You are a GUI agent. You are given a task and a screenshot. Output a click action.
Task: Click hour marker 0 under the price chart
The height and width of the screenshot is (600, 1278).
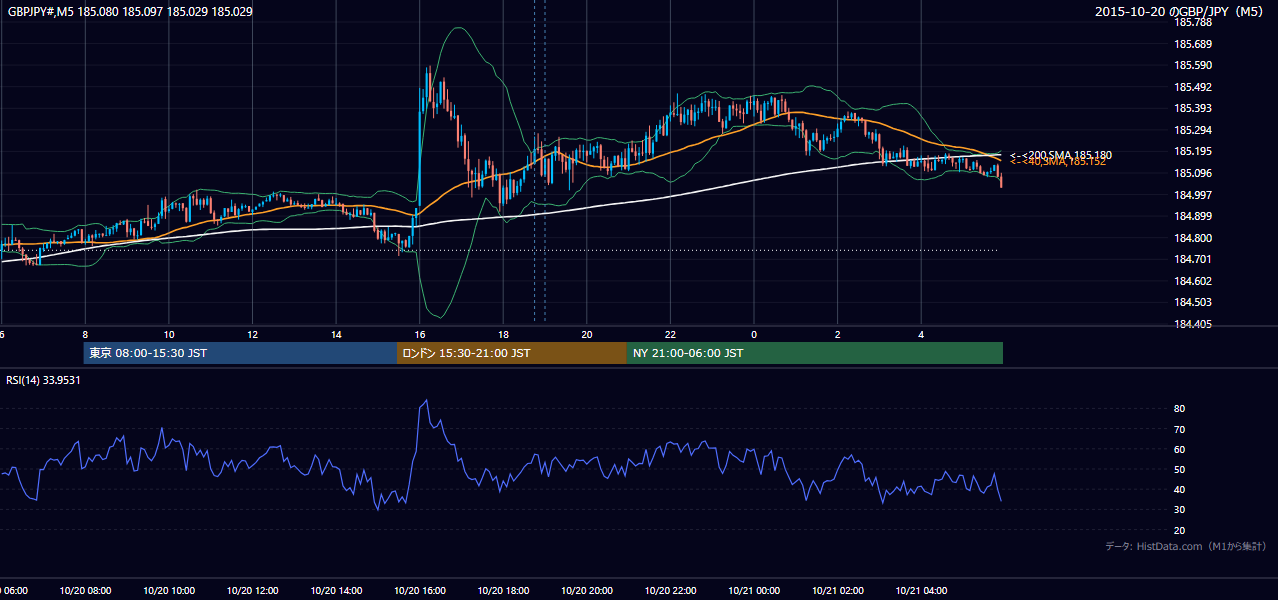[x=754, y=335]
